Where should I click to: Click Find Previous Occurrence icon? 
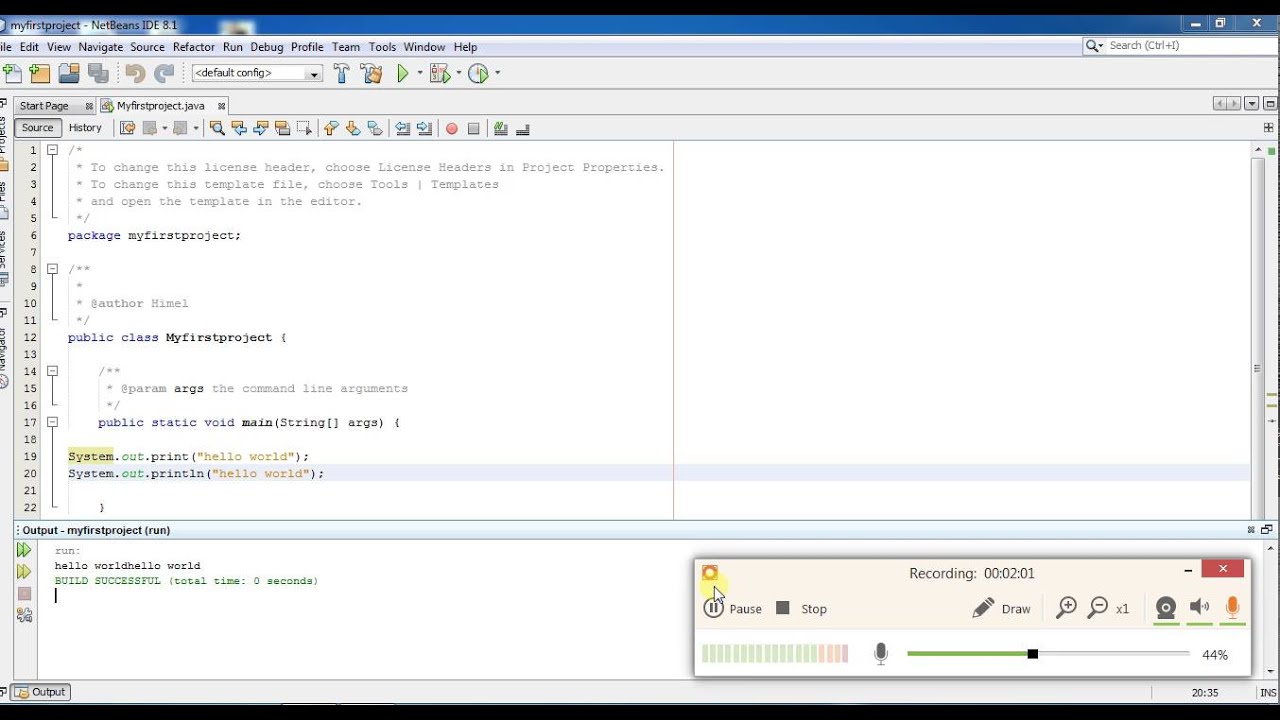239,128
